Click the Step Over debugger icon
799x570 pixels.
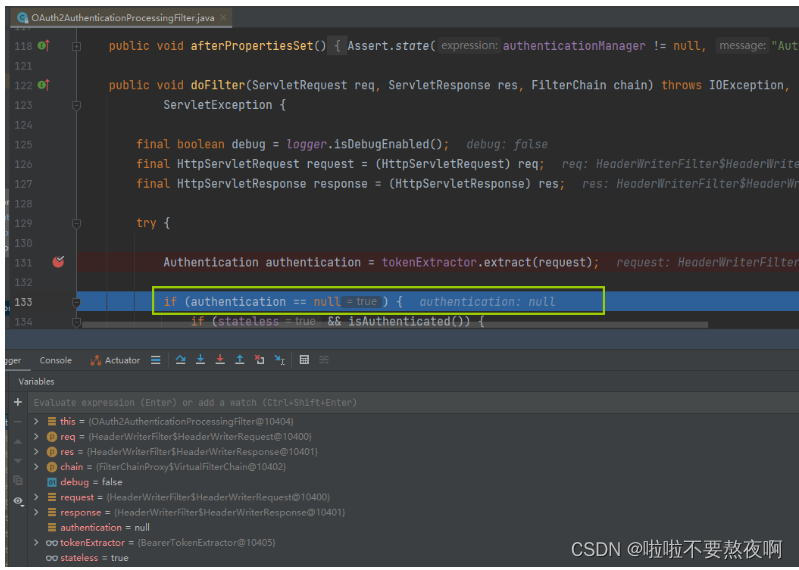pyautogui.click(x=181, y=360)
